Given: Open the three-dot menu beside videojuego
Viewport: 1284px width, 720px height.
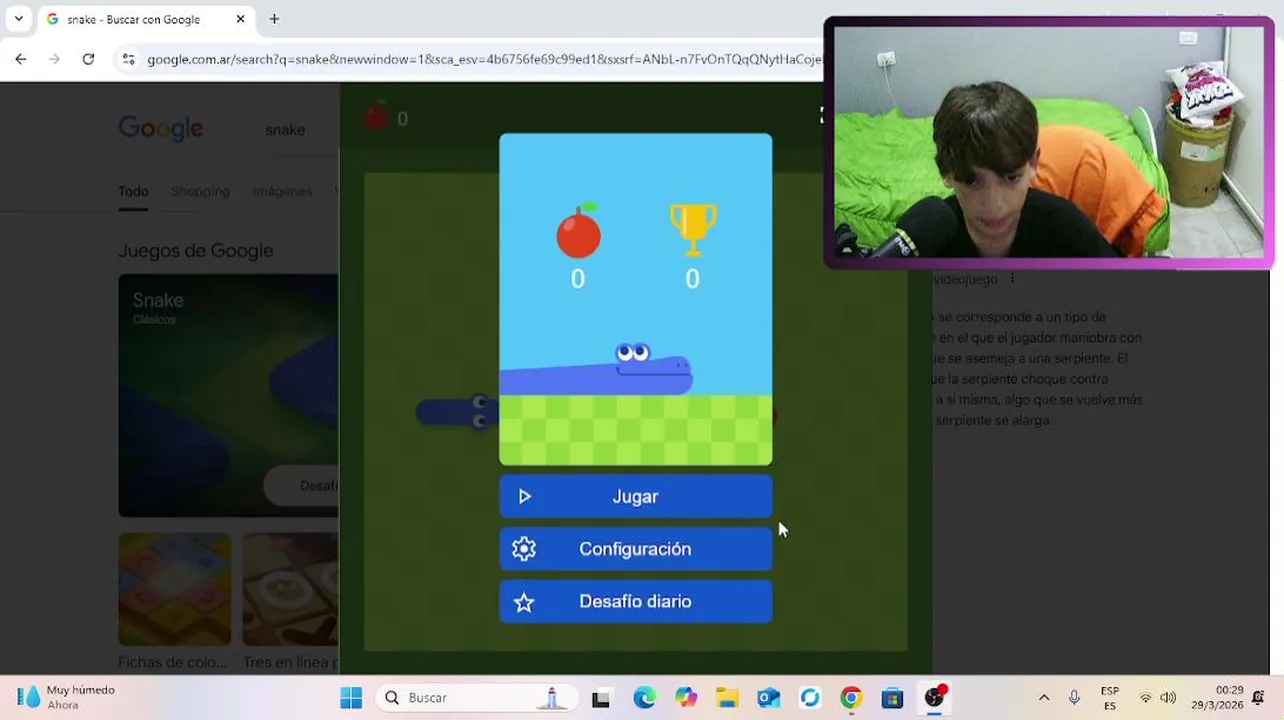Looking at the screenshot, I should coord(1012,279).
